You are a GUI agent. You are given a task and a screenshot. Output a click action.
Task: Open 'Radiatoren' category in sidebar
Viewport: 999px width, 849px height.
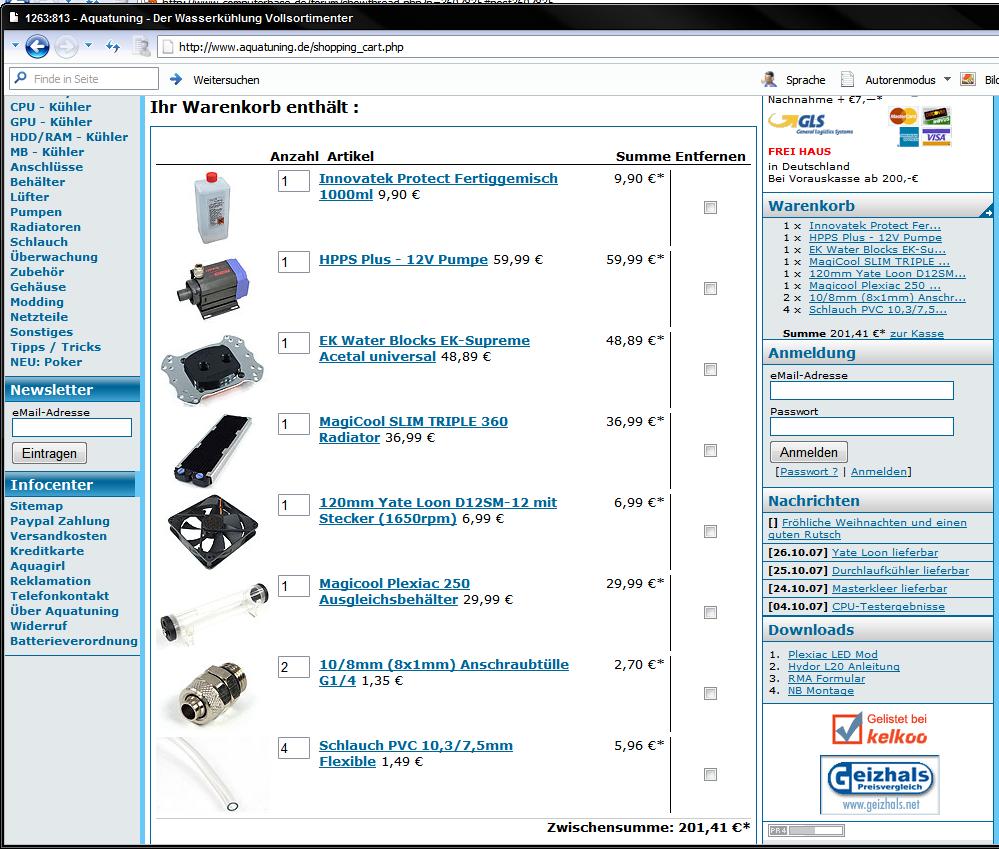point(45,227)
